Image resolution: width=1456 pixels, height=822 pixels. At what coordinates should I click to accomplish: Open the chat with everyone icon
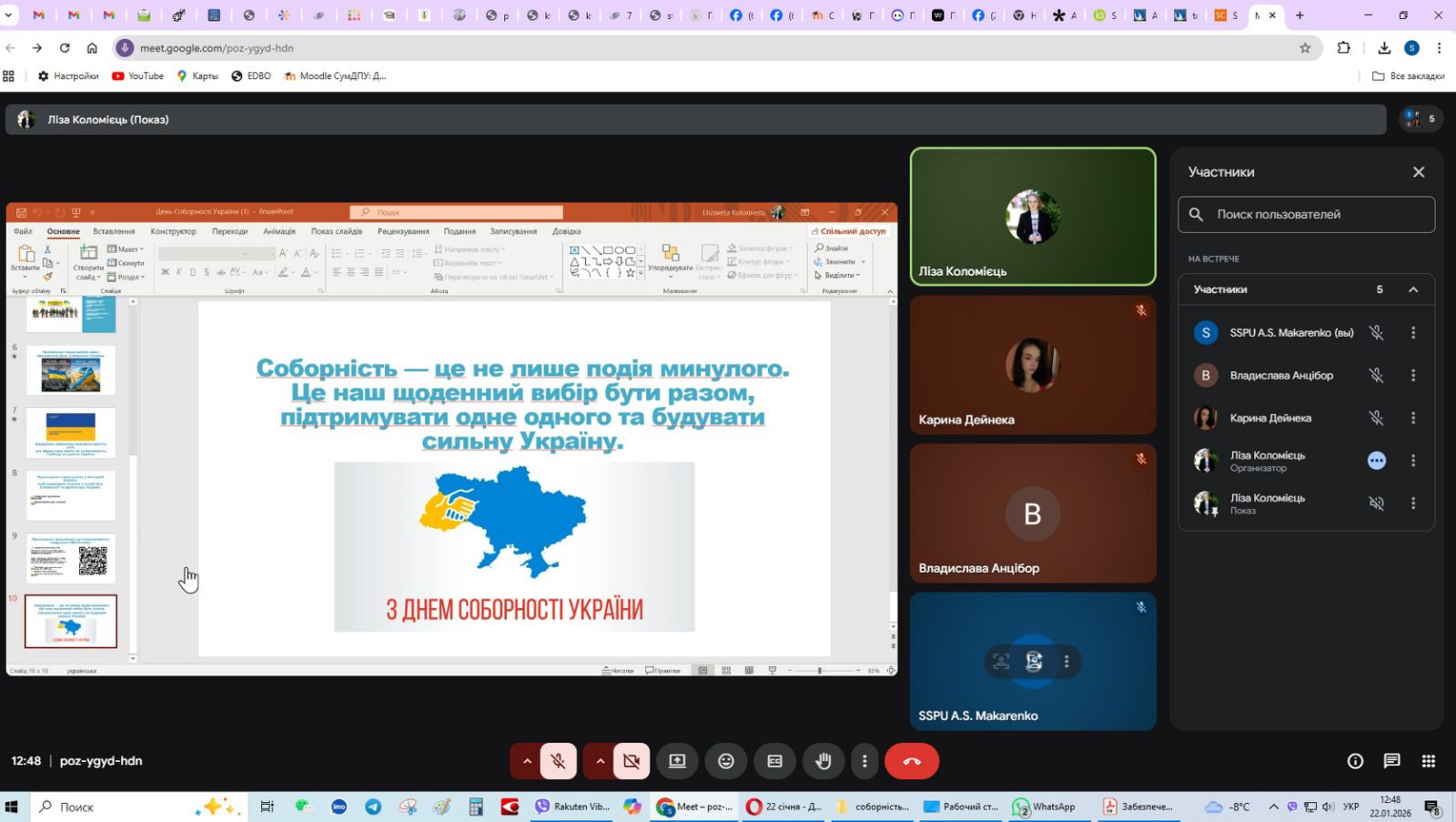(x=1391, y=761)
